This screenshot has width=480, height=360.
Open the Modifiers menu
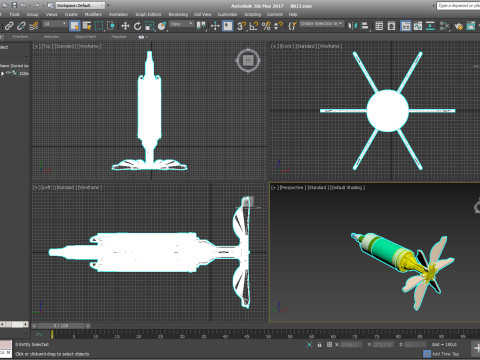pyautogui.click(x=93, y=14)
